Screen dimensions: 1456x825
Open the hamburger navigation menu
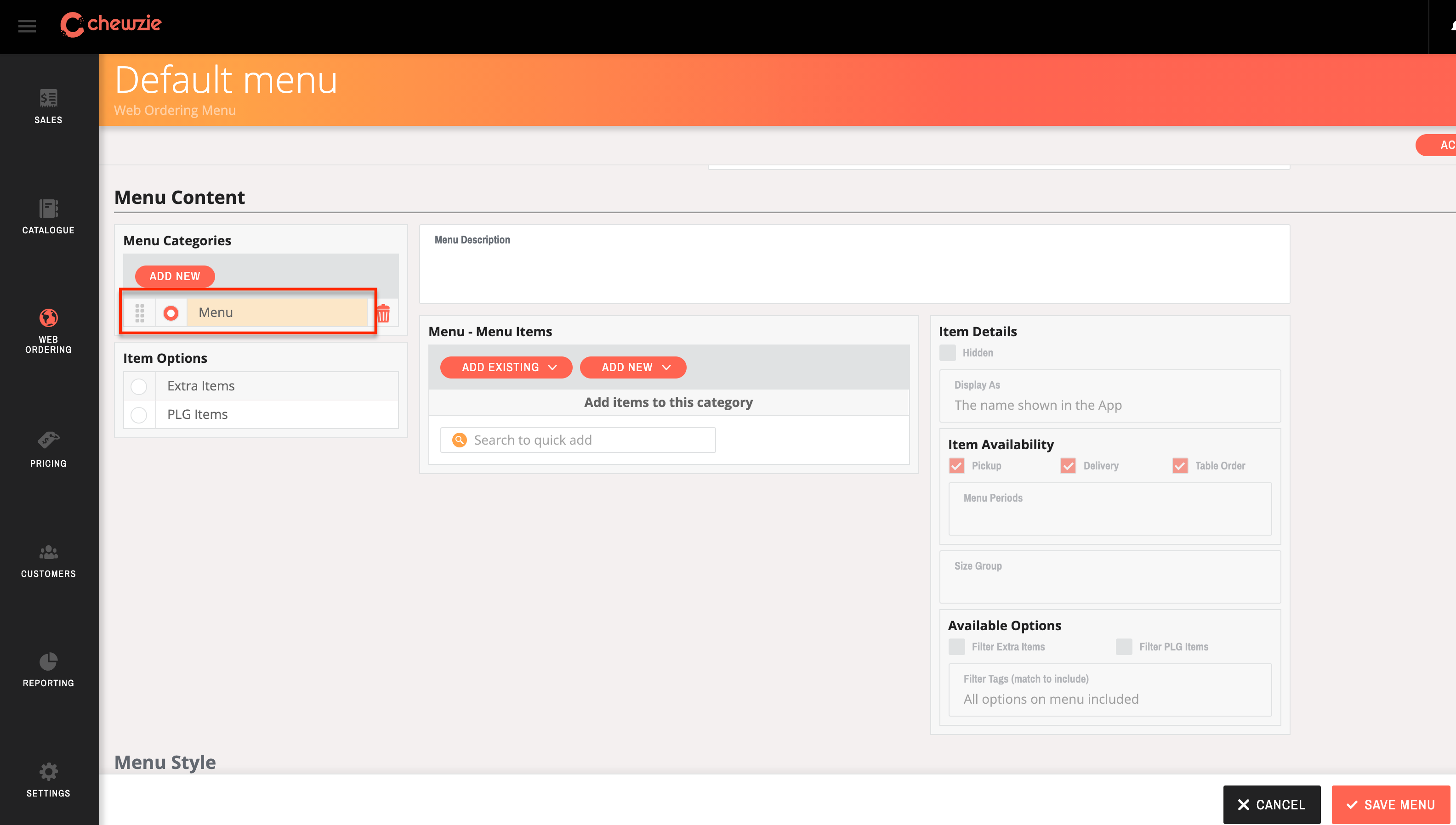27,26
